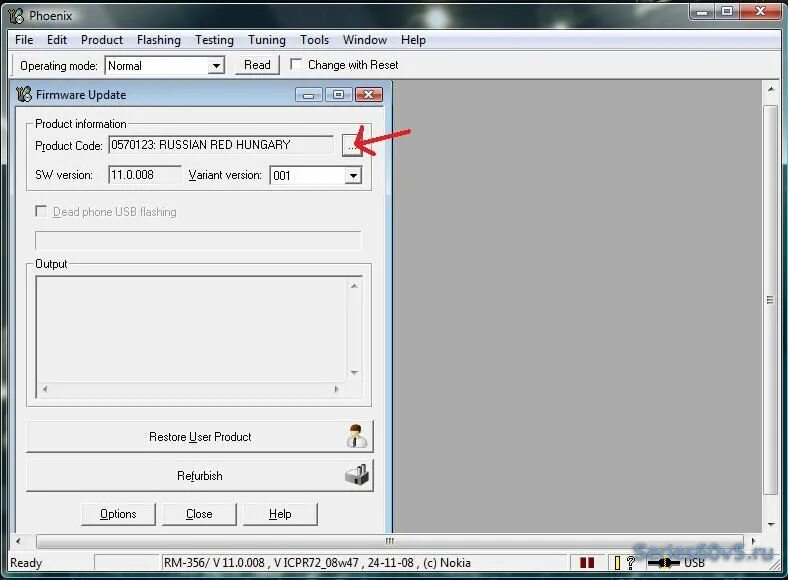Screen dimensions: 788x580
Task: Click the Refurbish button
Action: pos(200,475)
